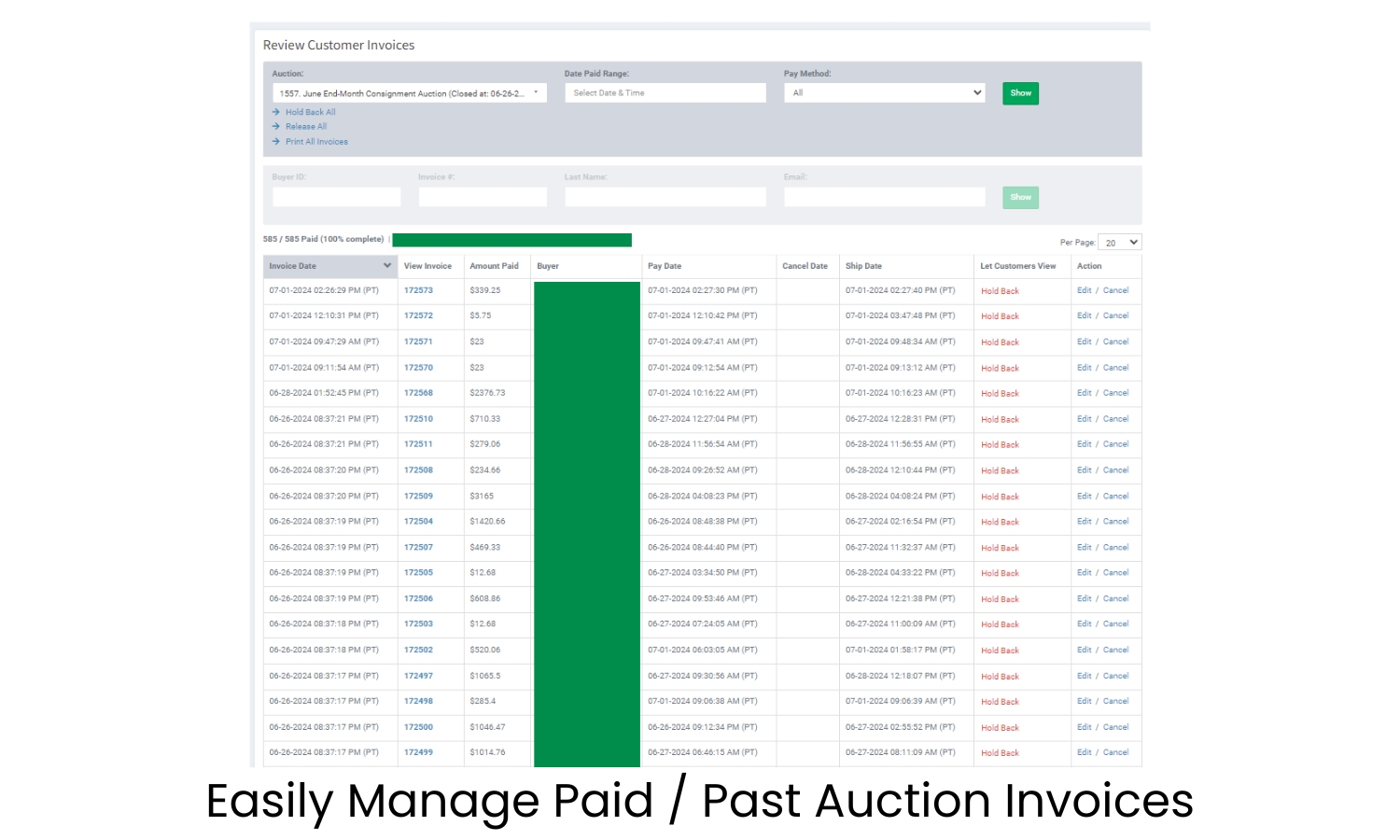Open invoice 172507
The image size is (1400, 840).
418,548
